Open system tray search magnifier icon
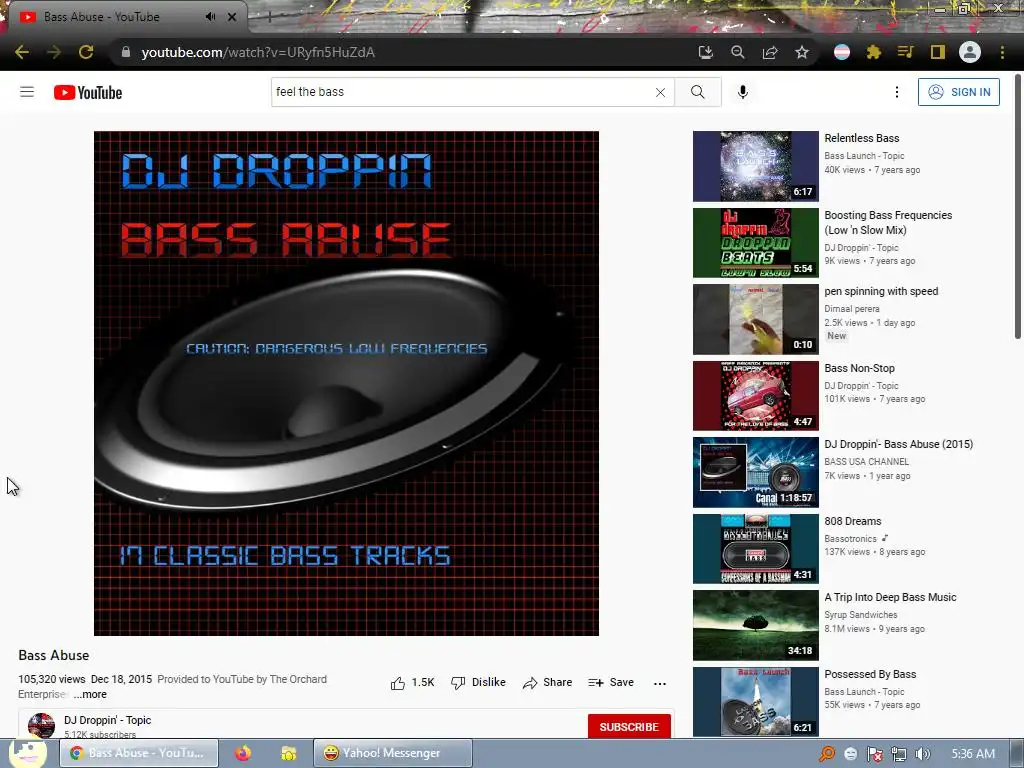 point(826,754)
